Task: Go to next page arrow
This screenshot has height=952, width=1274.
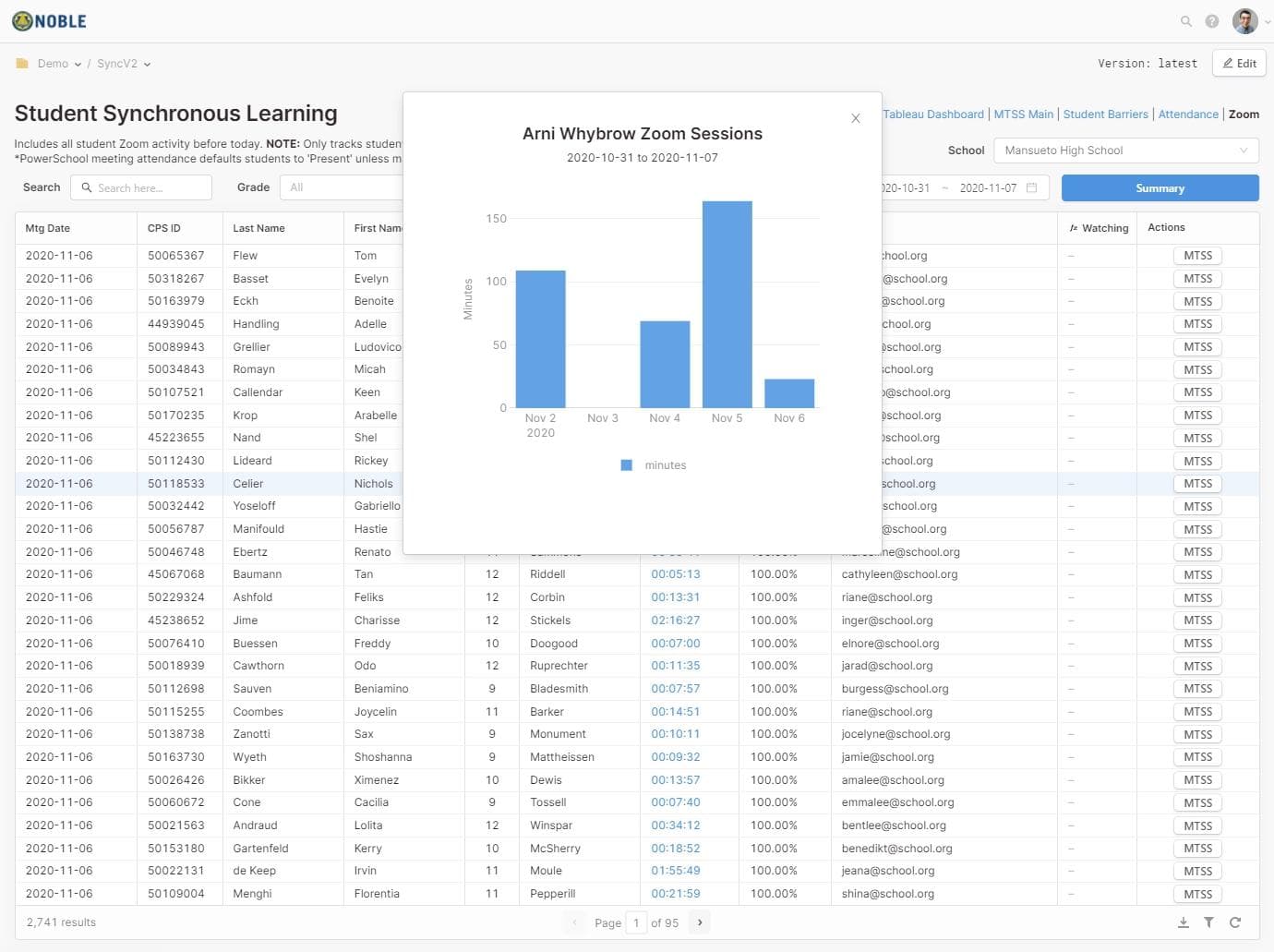Action: 700,922
